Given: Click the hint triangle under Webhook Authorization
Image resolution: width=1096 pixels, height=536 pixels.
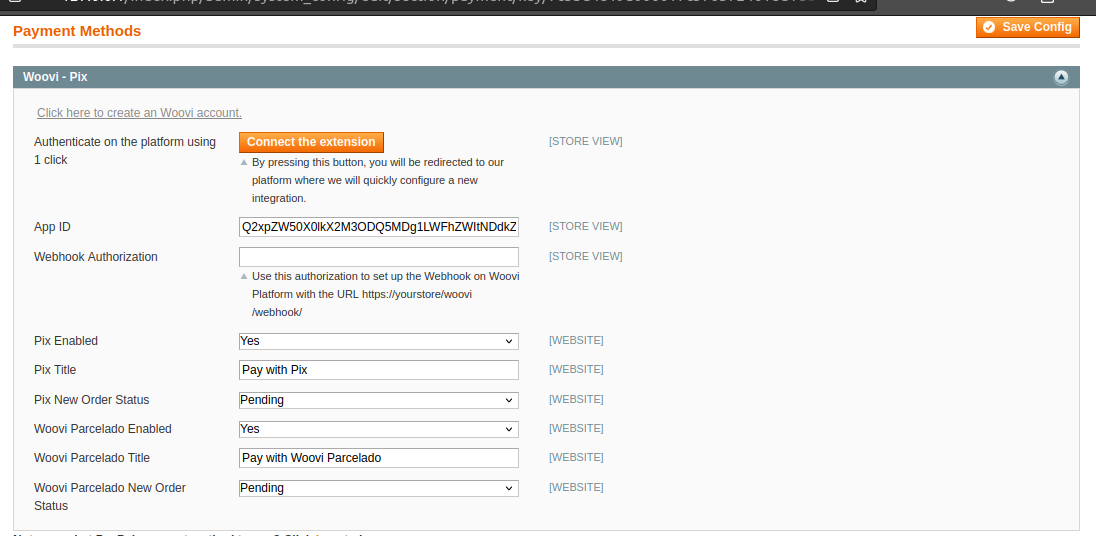Looking at the screenshot, I should [x=244, y=277].
